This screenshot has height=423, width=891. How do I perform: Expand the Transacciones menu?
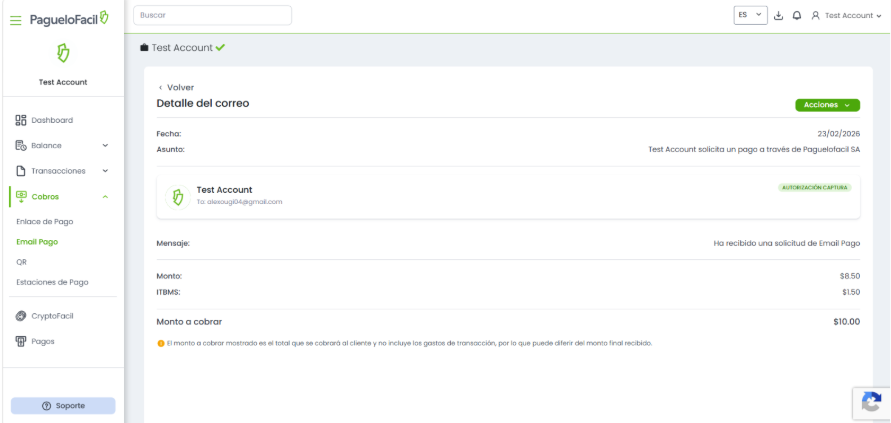point(62,171)
